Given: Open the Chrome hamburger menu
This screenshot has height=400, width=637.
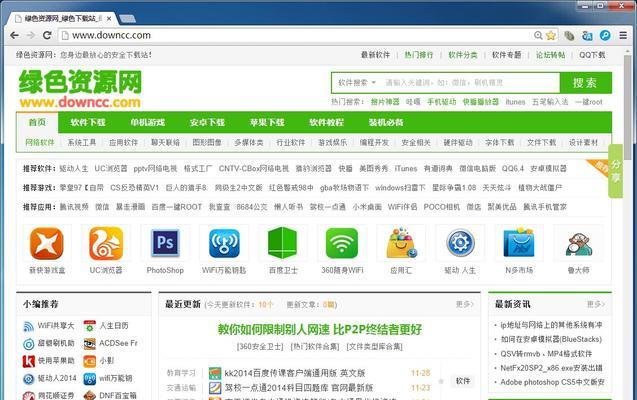Looking at the screenshot, I should point(623,36).
